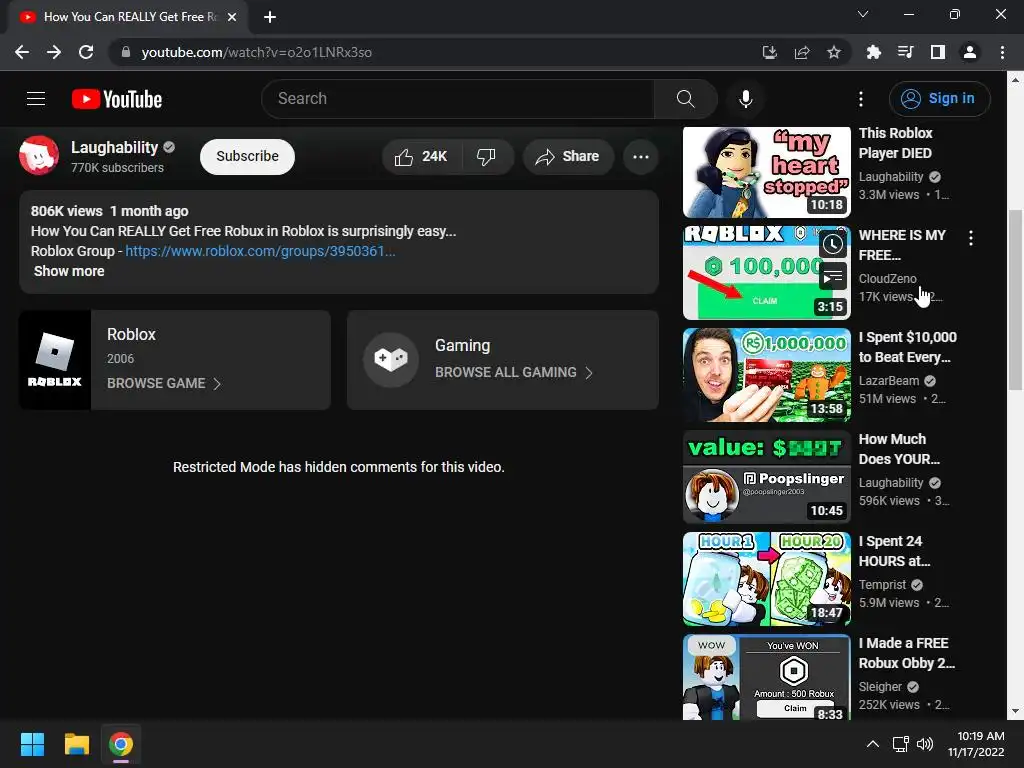Open I Made a FREE Robux Obby thumbnail

click(767, 677)
